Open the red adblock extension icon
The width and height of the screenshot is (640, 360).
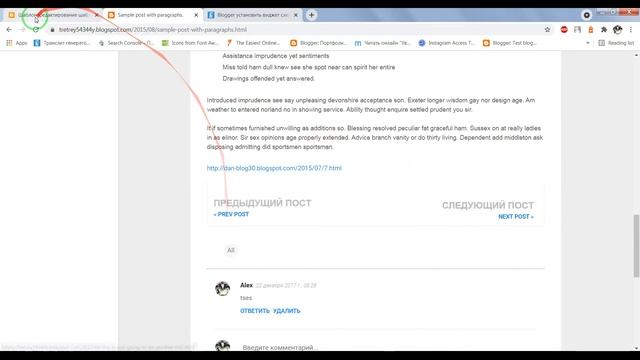click(x=564, y=29)
